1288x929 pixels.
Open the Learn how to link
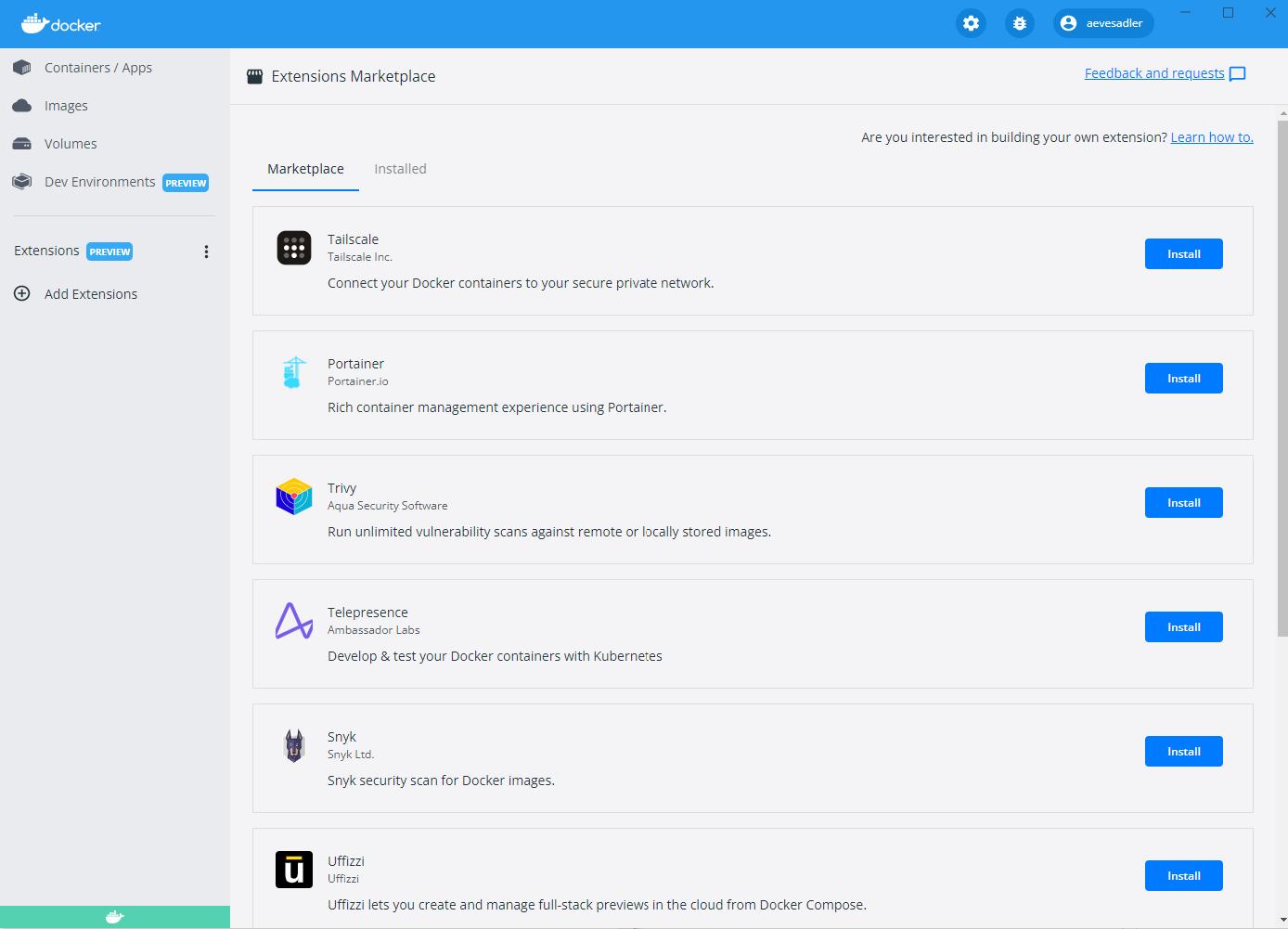1212,137
